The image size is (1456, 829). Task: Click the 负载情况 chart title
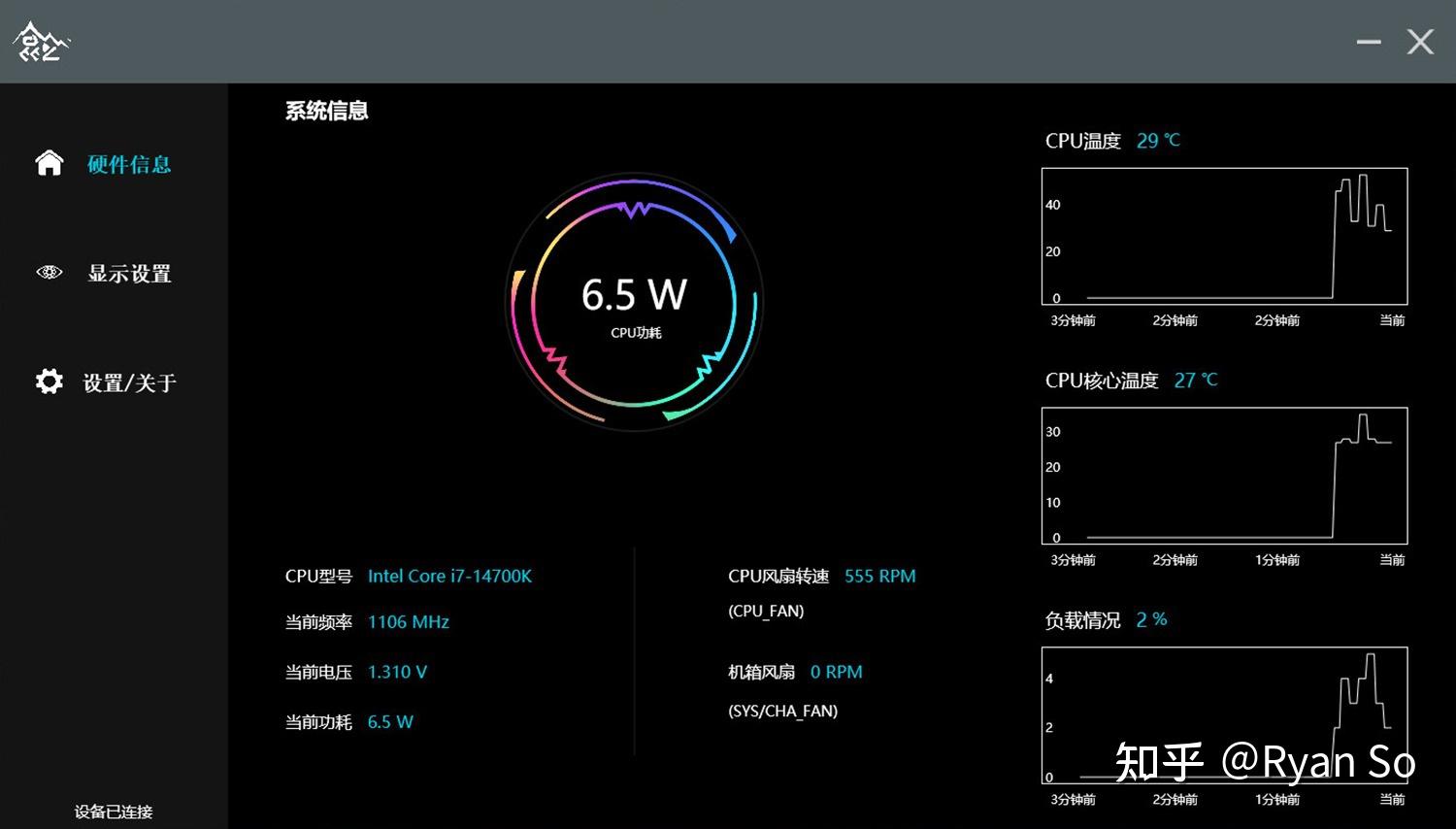1083,620
